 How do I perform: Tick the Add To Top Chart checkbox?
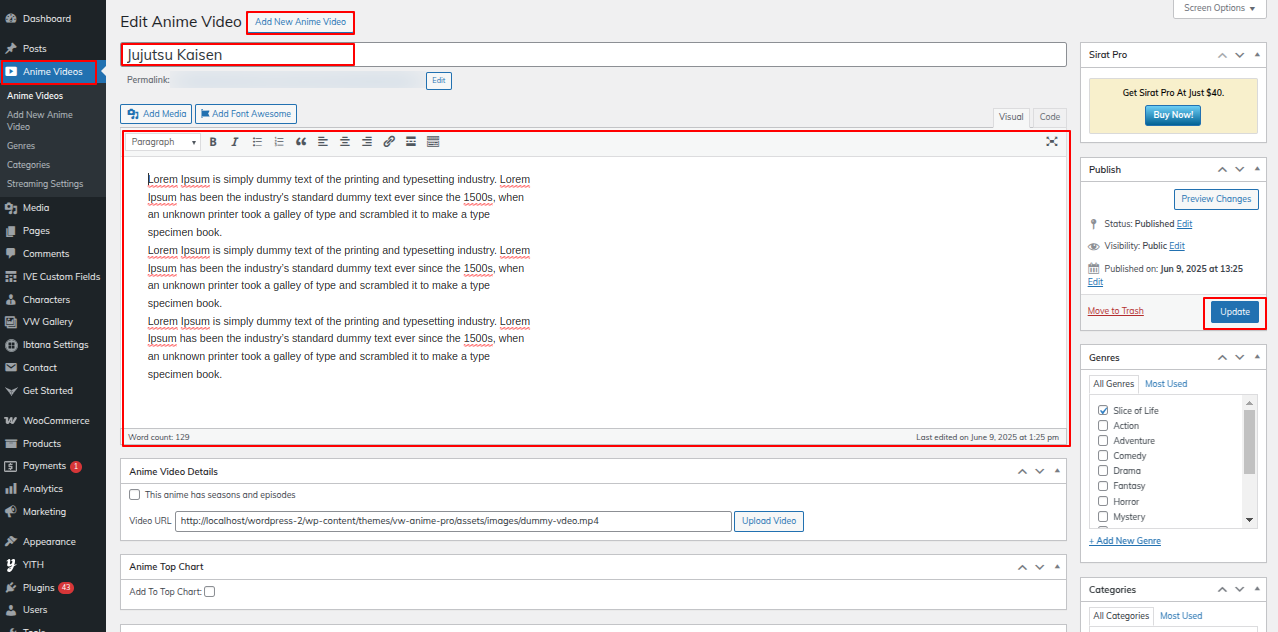[209, 592]
